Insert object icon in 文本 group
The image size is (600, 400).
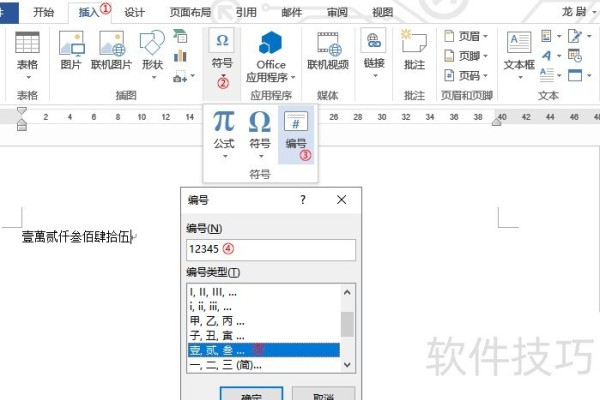coord(574,75)
